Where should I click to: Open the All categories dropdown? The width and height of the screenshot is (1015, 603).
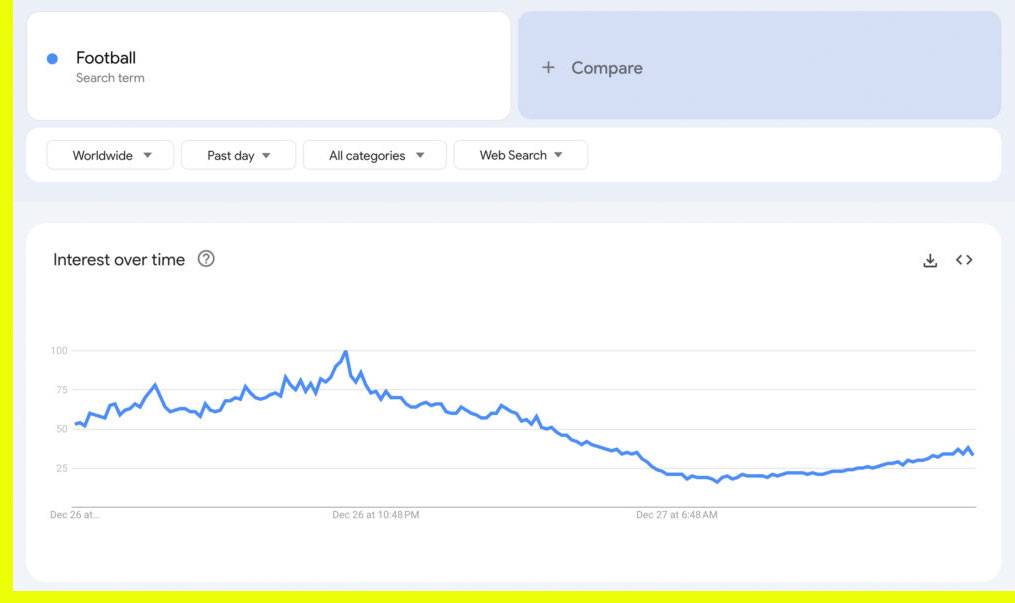(x=375, y=155)
